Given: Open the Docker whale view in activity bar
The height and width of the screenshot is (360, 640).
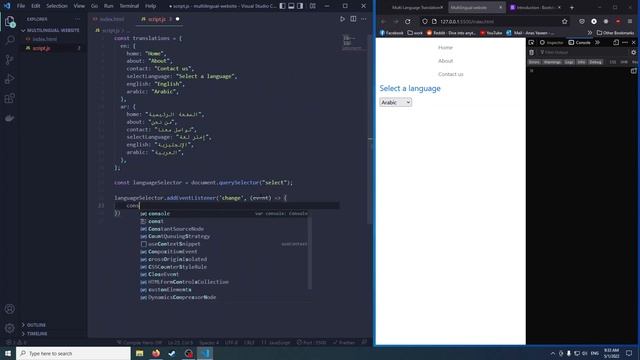Looking at the screenshot, I should coord(10,118).
